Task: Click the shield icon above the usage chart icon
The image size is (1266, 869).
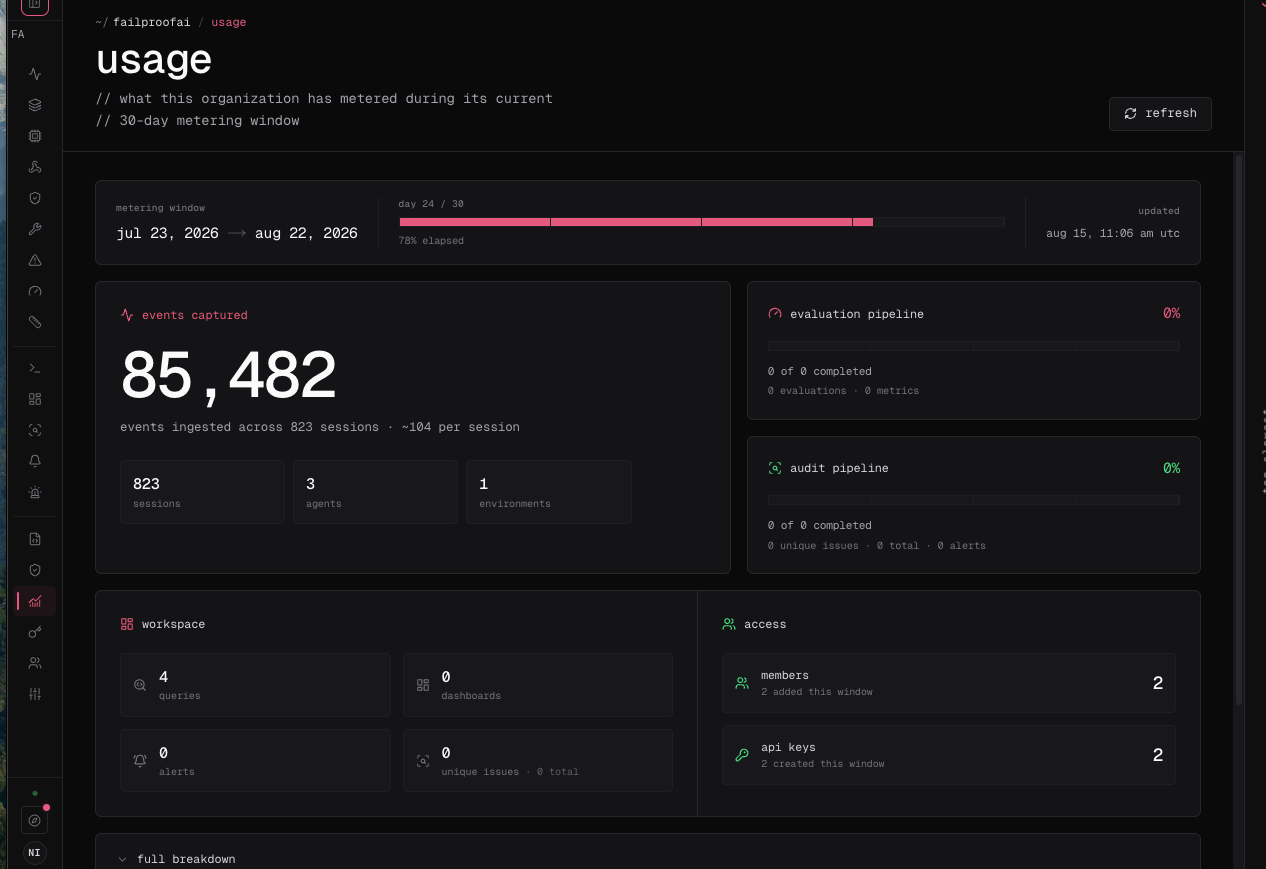Action: click(35, 570)
